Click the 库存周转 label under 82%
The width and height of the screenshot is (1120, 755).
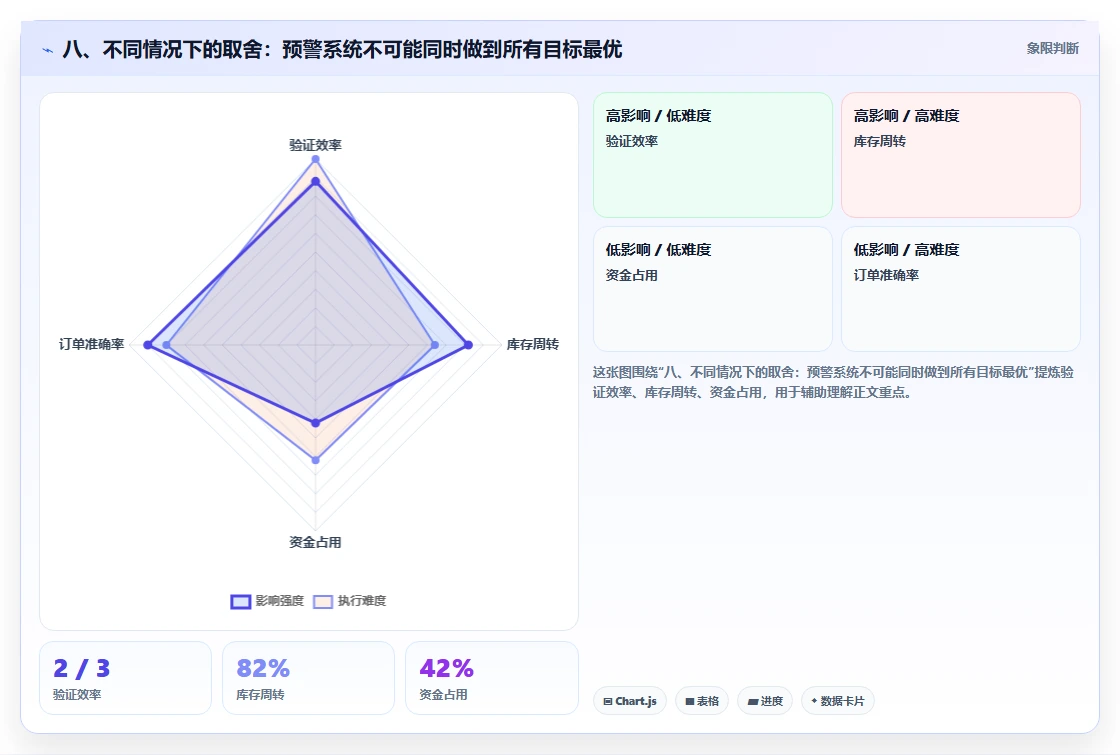260,694
